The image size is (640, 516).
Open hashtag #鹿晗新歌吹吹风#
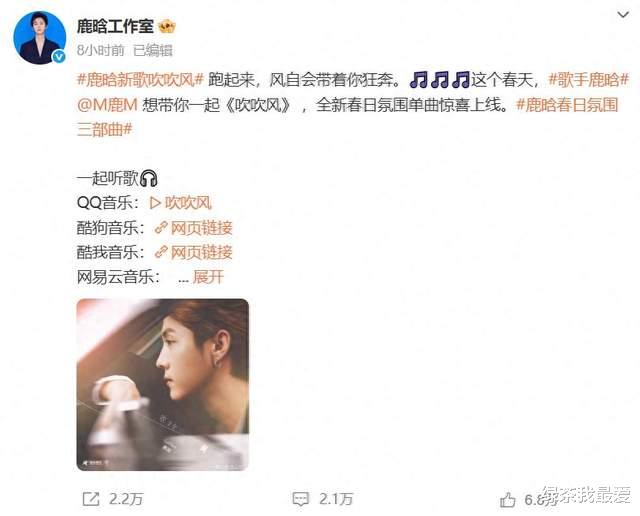[x=140, y=80]
